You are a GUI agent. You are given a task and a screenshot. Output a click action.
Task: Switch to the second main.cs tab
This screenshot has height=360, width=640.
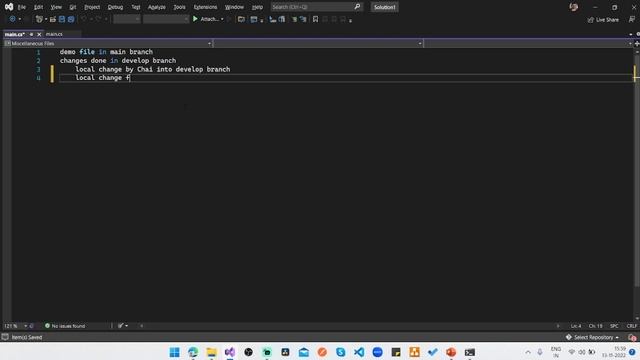54,34
